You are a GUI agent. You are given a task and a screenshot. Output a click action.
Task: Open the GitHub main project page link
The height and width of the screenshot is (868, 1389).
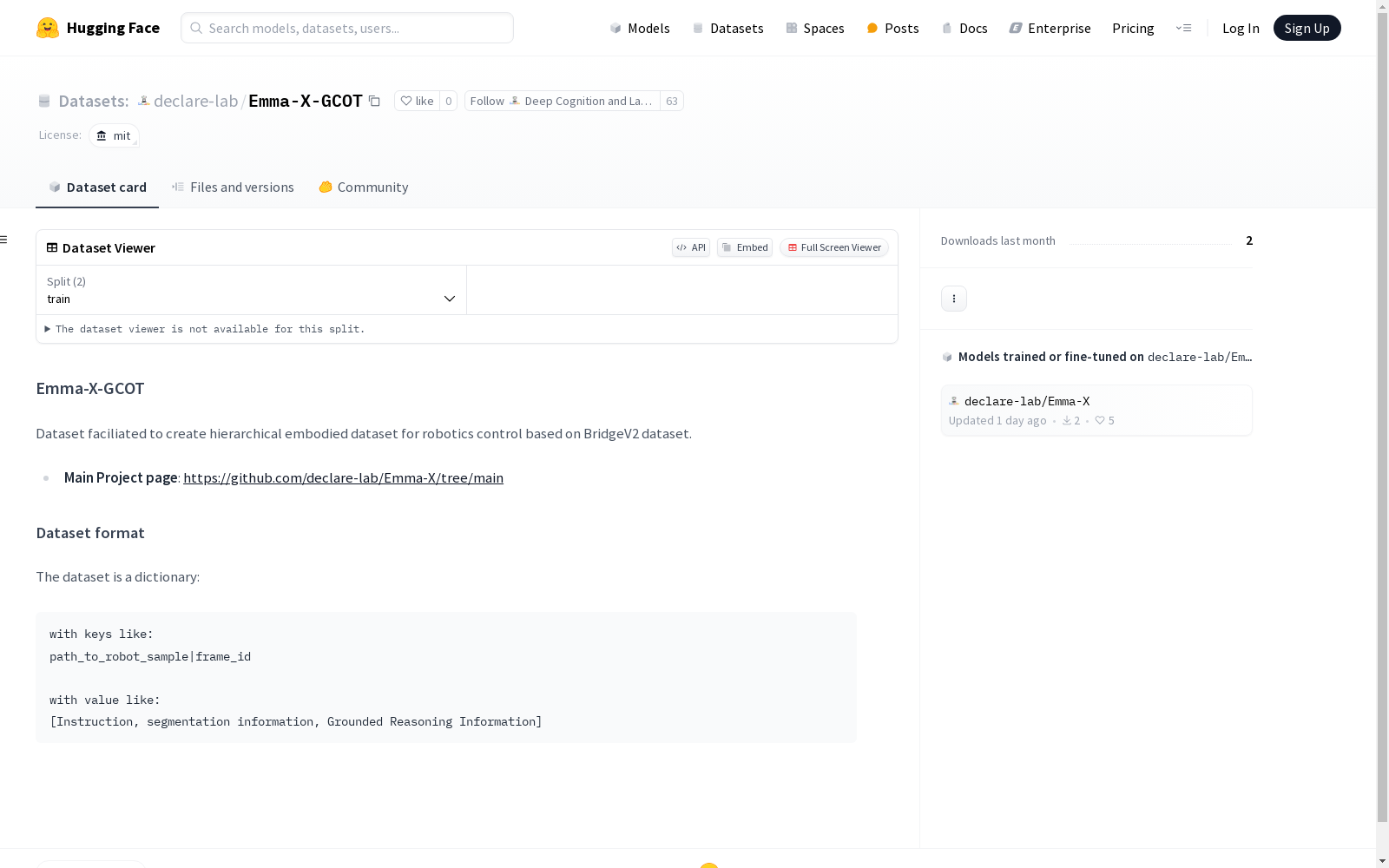pyautogui.click(x=343, y=477)
